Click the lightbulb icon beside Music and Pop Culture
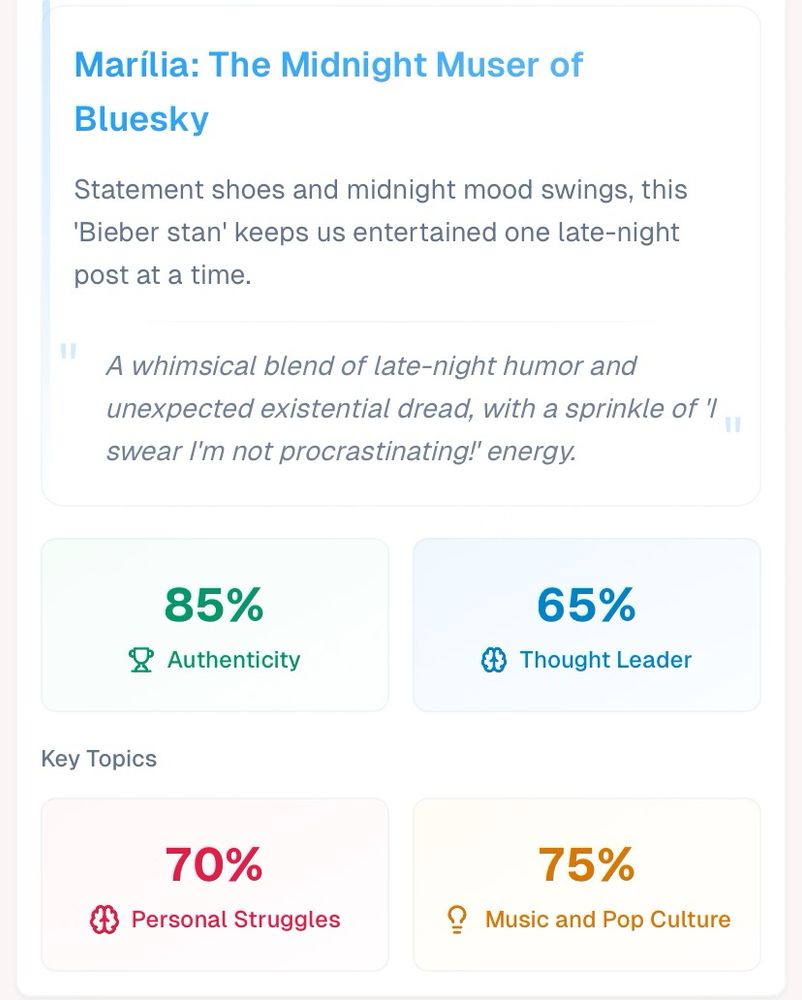This screenshot has width=802, height=1000. (457, 920)
